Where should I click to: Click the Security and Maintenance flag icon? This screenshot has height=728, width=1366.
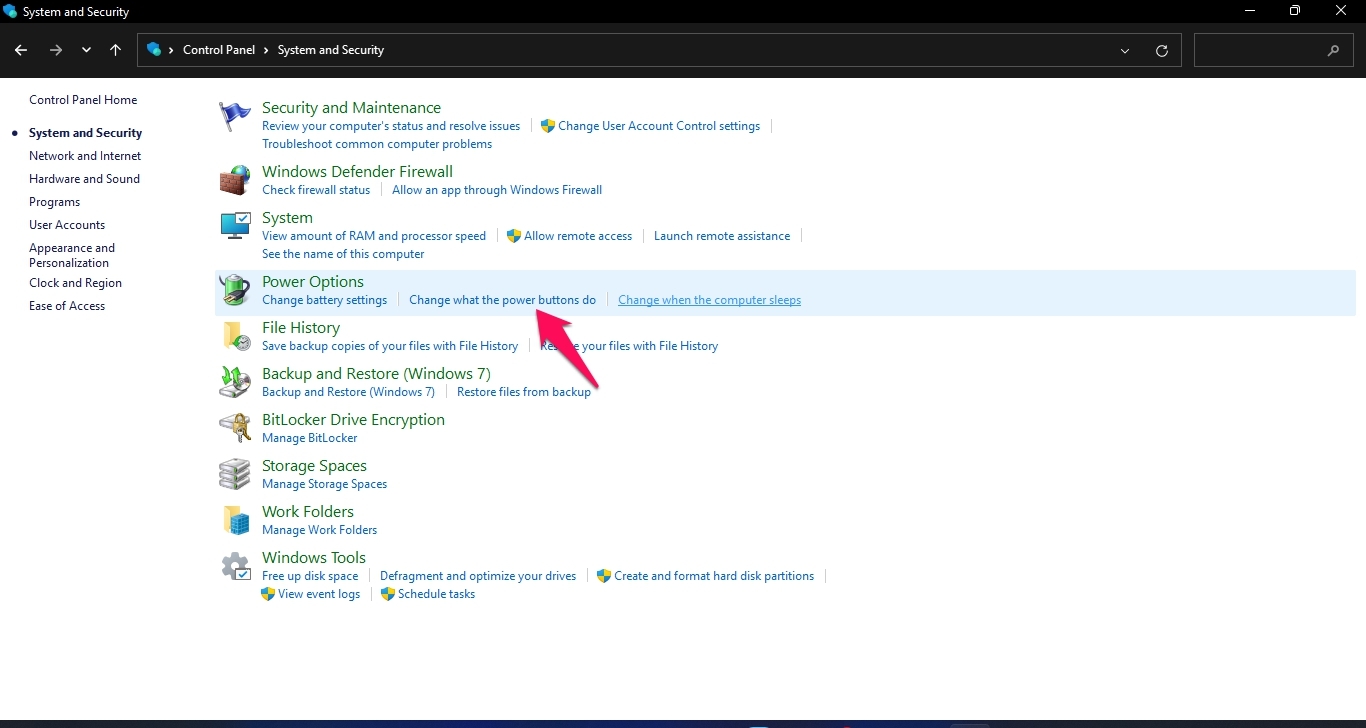point(235,116)
